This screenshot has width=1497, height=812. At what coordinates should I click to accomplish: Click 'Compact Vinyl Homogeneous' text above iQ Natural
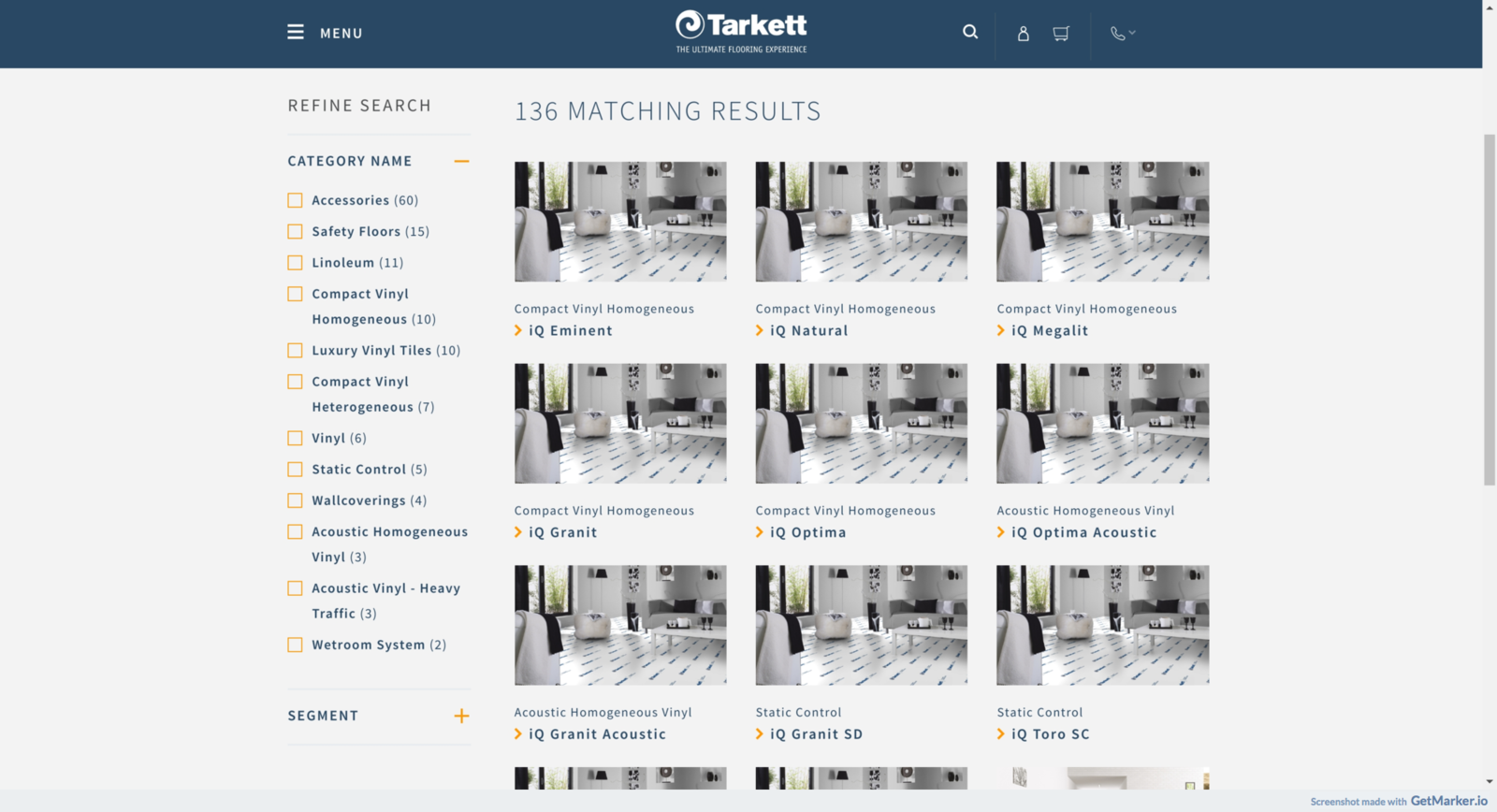(x=846, y=309)
